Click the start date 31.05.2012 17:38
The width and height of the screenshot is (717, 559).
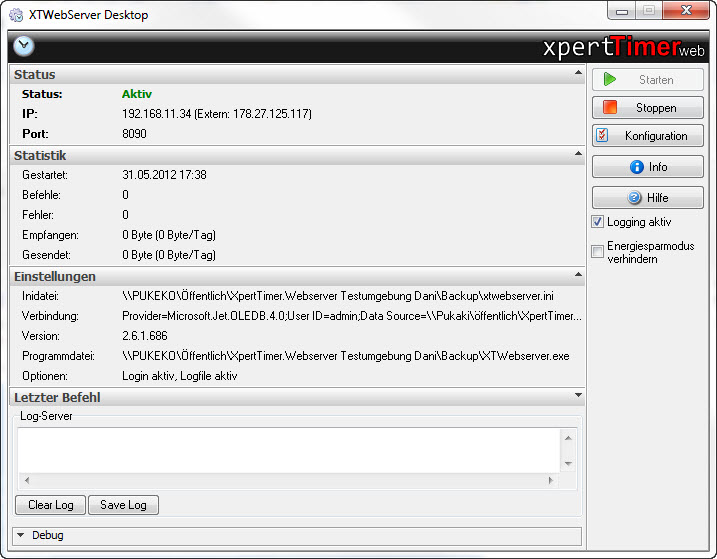click(164, 175)
